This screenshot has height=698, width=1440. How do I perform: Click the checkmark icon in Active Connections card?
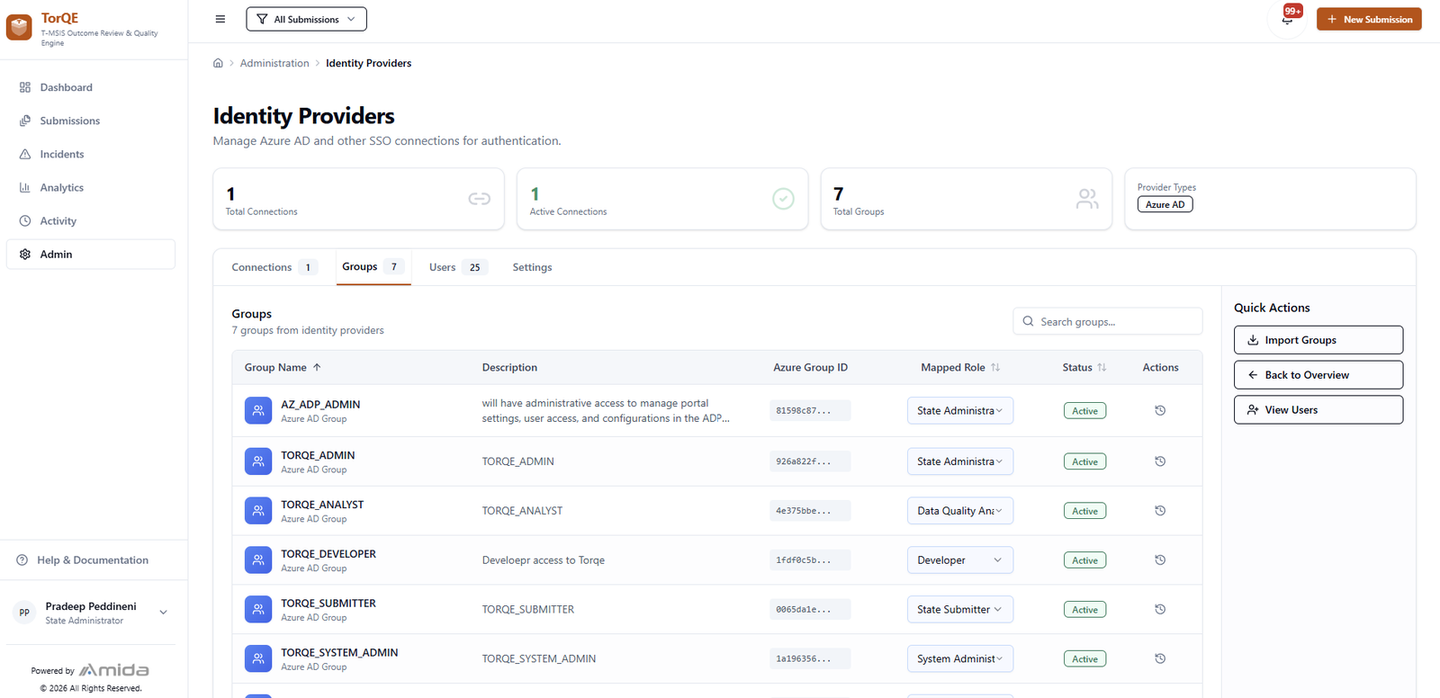click(783, 199)
